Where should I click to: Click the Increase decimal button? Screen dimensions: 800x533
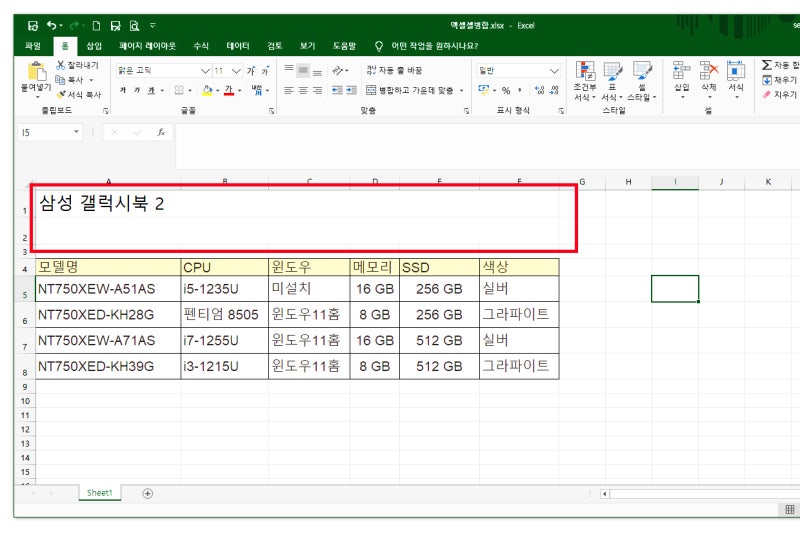pyautogui.click(x=540, y=90)
